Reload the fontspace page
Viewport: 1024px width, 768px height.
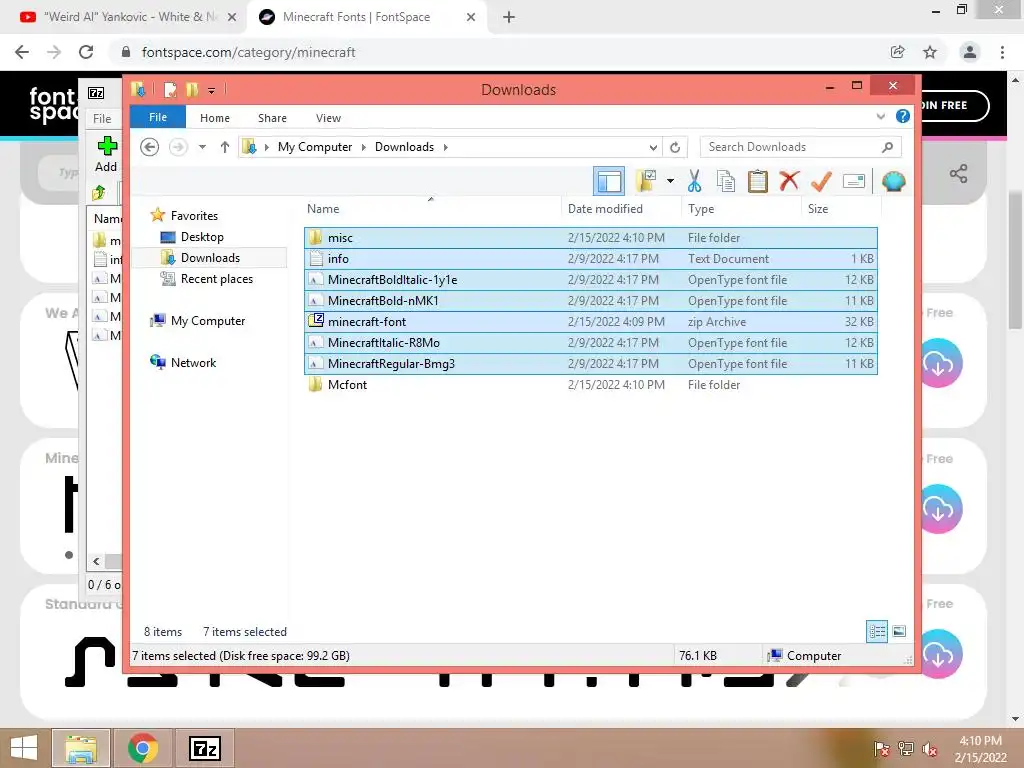[86, 52]
